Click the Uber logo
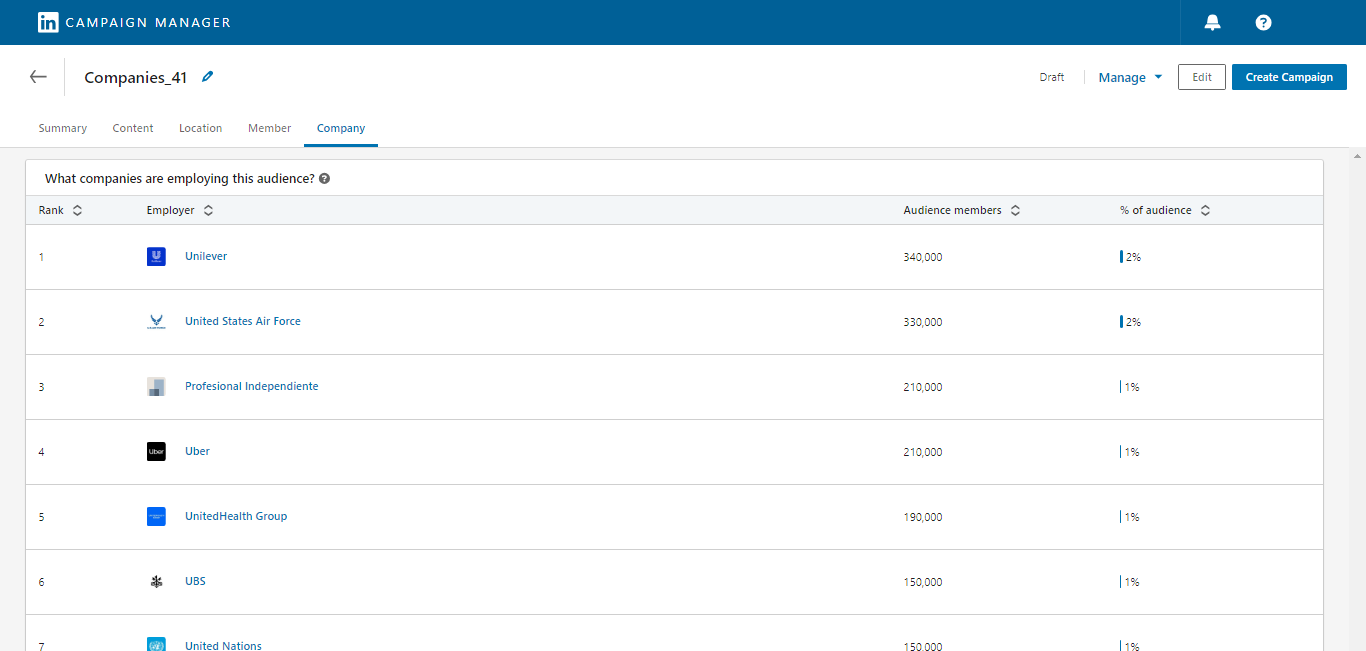This screenshot has width=1366, height=651. tap(156, 452)
